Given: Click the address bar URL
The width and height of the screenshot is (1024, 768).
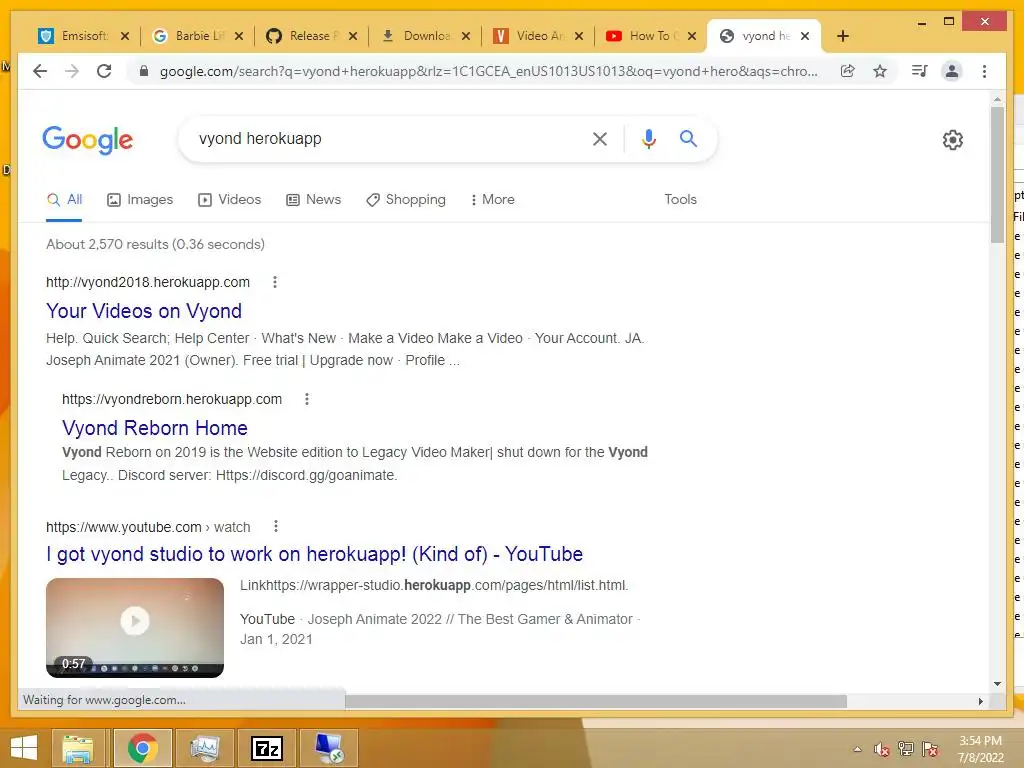Looking at the screenshot, I should tap(488, 71).
